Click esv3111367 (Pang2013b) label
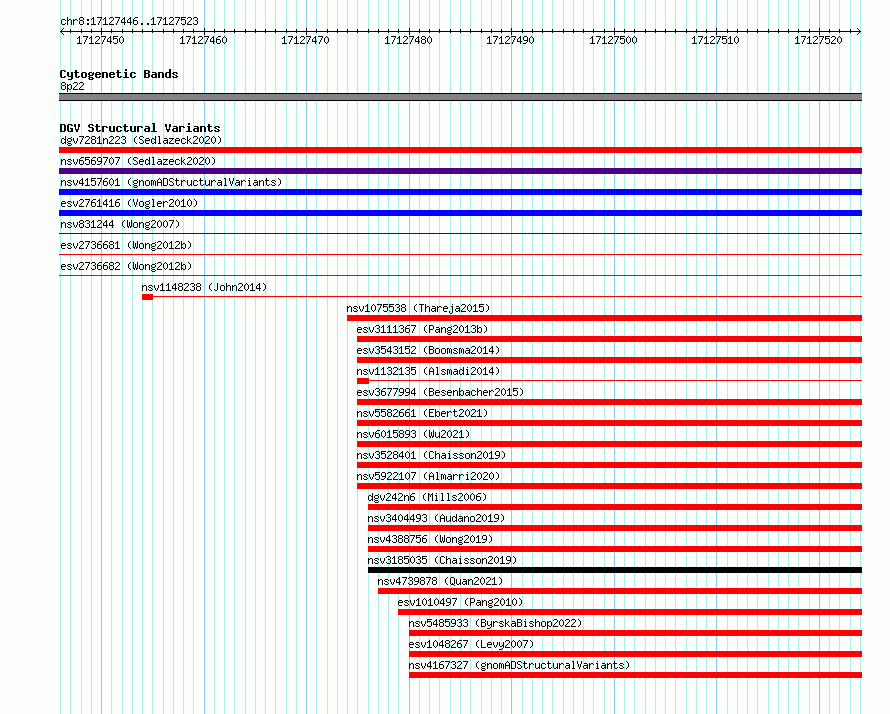 click(422, 329)
